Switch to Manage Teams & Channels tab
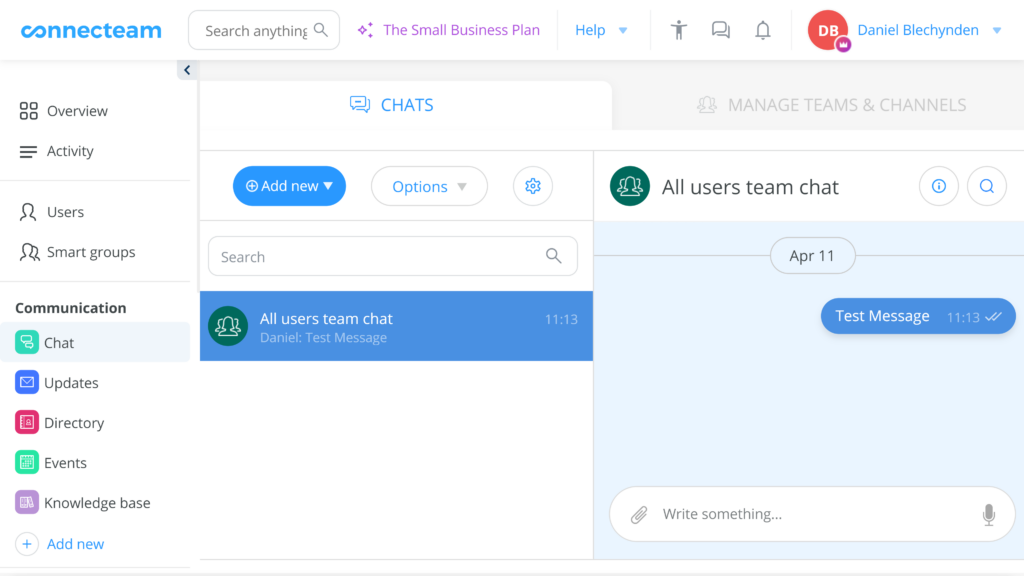Viewport: 1024px width, 576px height. pyautogui.click(x=831, y=105)
